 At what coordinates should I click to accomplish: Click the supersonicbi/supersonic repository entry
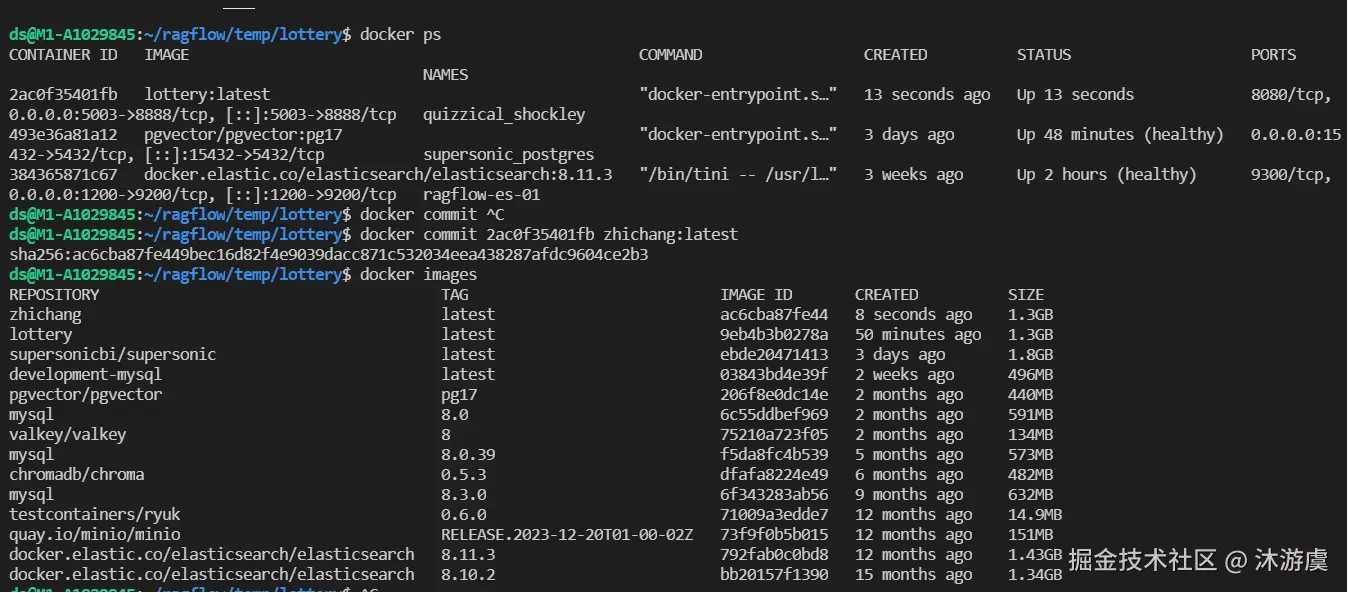(x=112, y=354)
